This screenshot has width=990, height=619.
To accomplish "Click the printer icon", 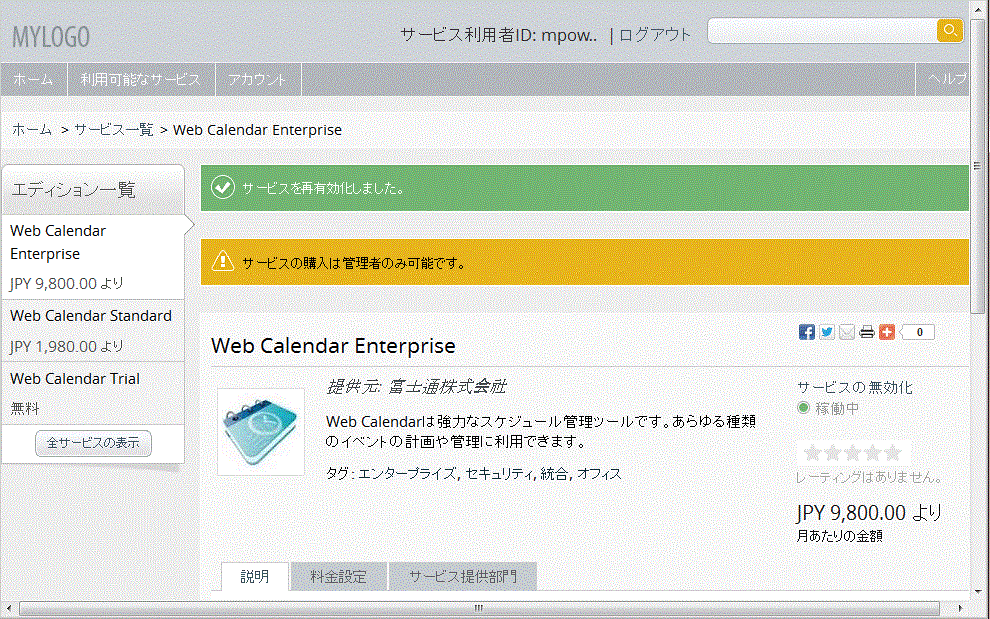I will point(867,332).
